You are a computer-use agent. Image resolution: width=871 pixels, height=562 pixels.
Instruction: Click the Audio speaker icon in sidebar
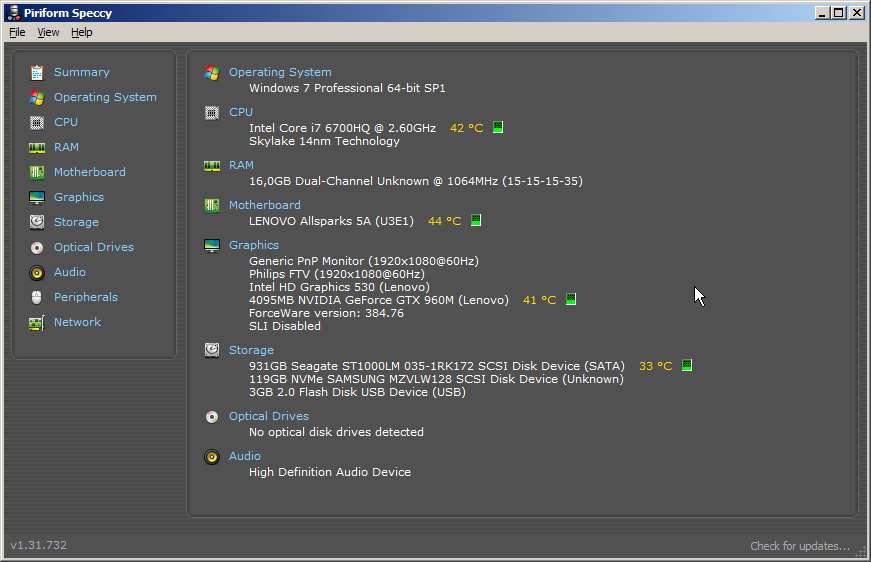37,273
